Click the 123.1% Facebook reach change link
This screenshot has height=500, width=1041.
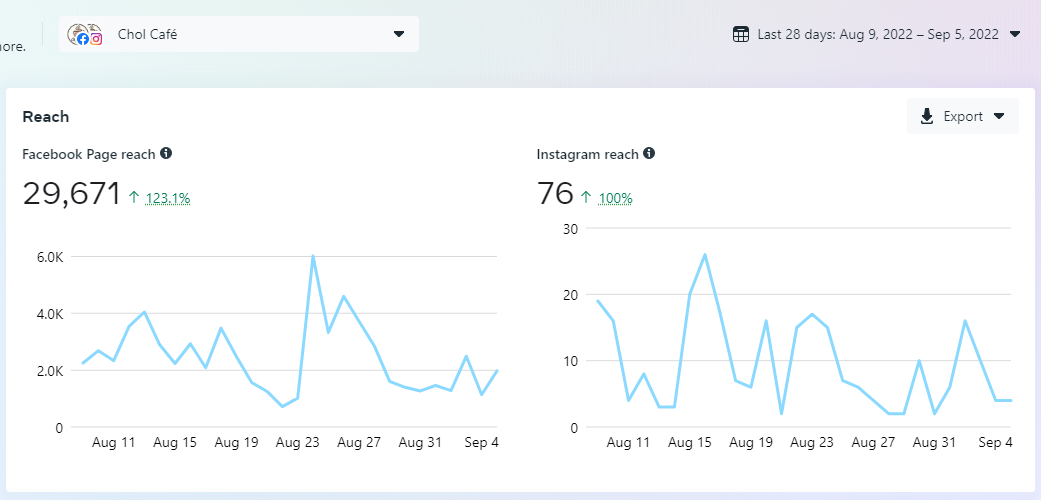(168, 198)
